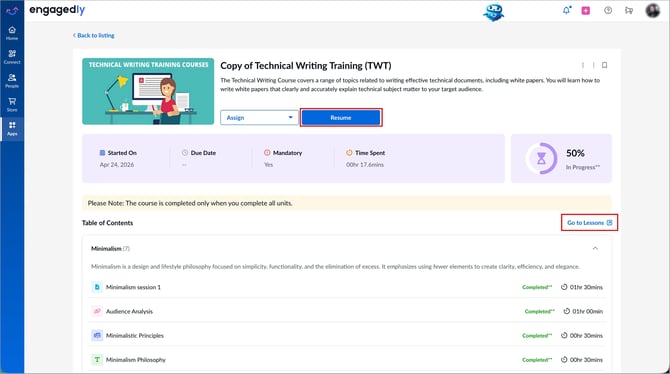The width and height of the screenshot is (670, 374).
Task: Open Minimalism session 1 unit
Action: pyautogui.click(x=133, y=287)
